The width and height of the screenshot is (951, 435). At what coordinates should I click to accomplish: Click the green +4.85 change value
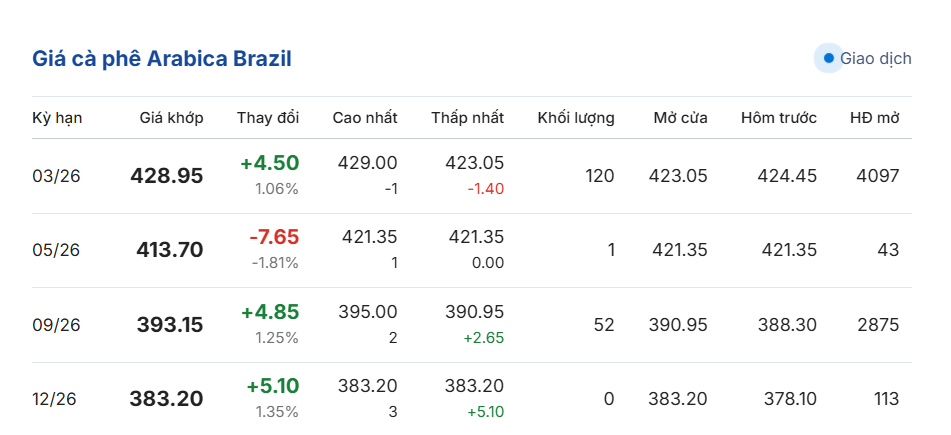point(270,312)
